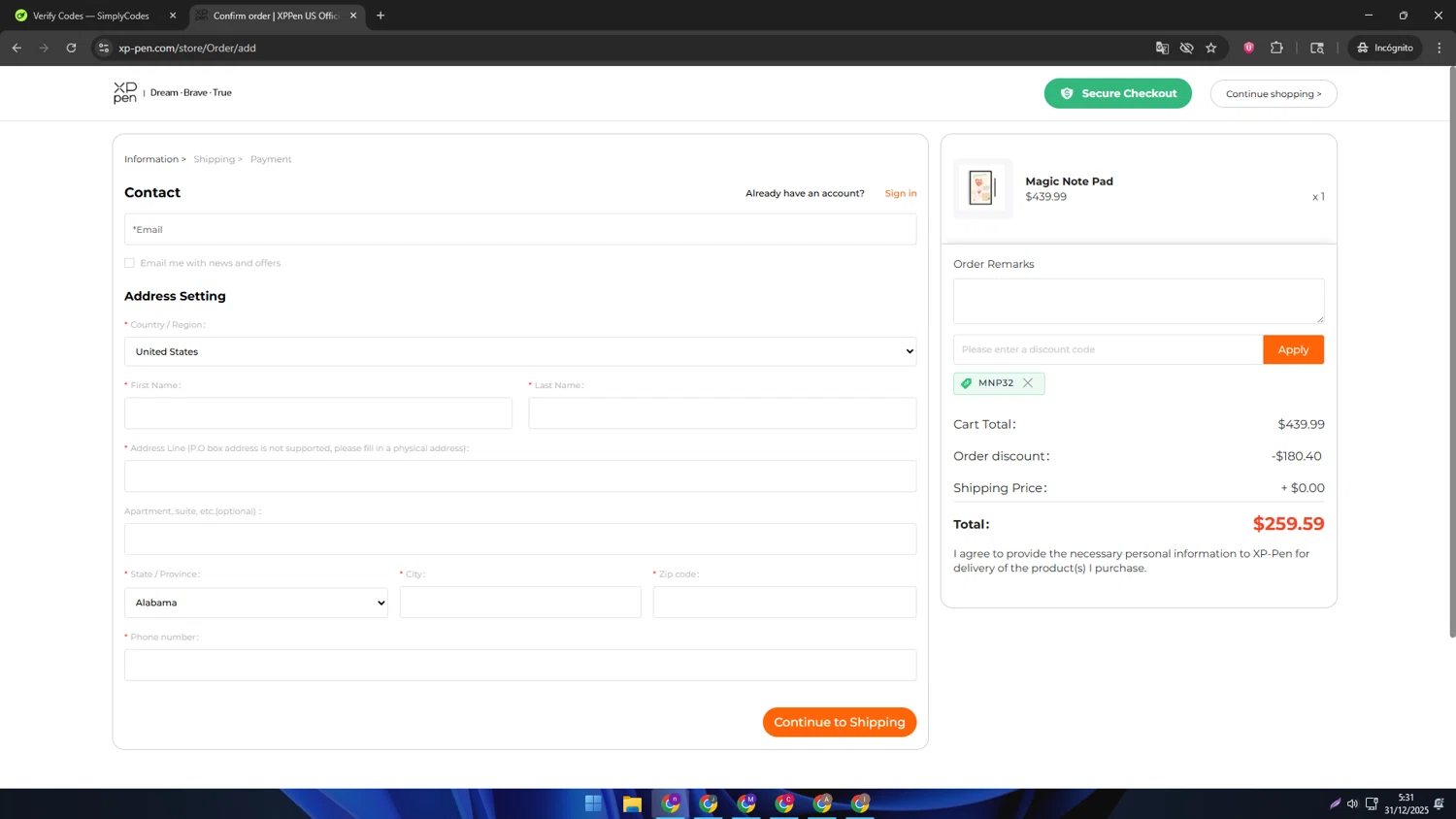
Task: Open the side panel media icon
Action: [x=1317, y=48]
